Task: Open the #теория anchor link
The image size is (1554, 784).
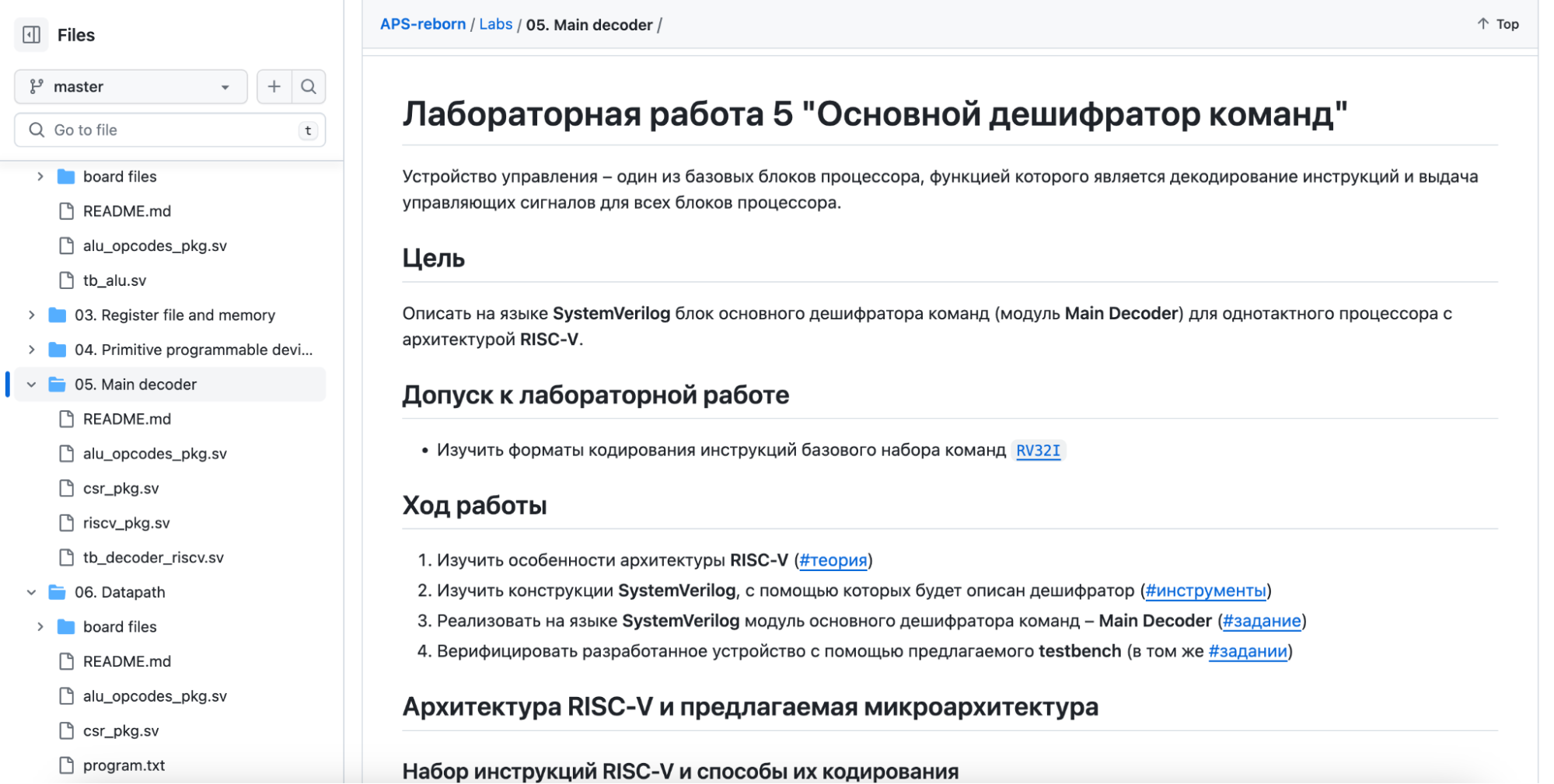Action: tap(833, 559)
